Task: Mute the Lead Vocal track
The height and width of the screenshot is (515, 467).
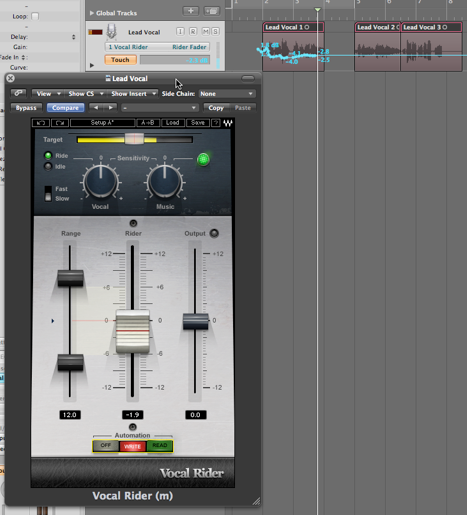Action: coord(206,31)
